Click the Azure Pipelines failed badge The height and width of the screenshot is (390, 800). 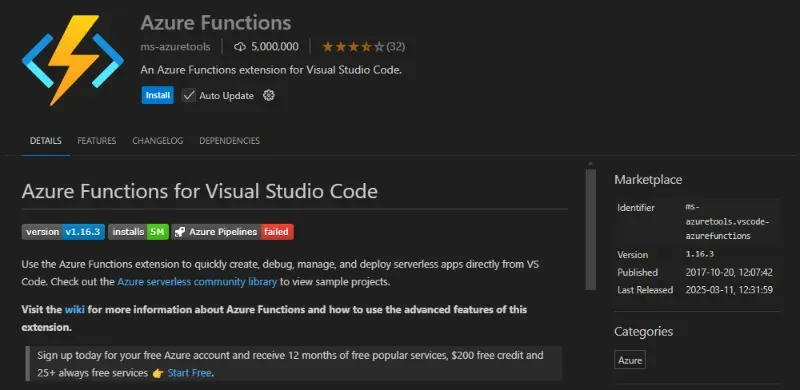click(x=233, y=232)
